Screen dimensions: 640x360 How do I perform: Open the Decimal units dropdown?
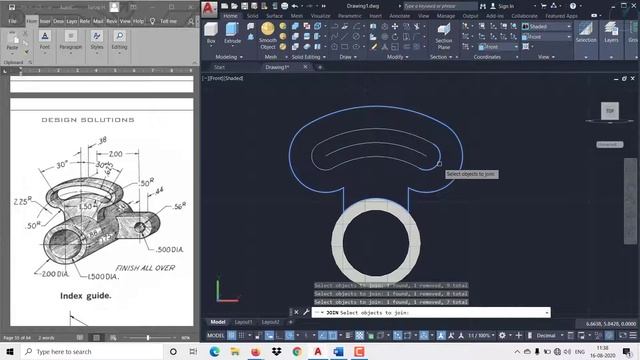pos(549,336)
